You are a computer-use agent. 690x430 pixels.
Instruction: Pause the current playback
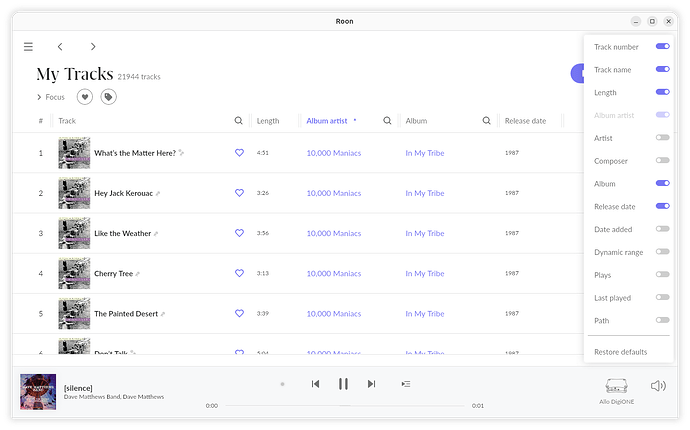tap(343, 384)
